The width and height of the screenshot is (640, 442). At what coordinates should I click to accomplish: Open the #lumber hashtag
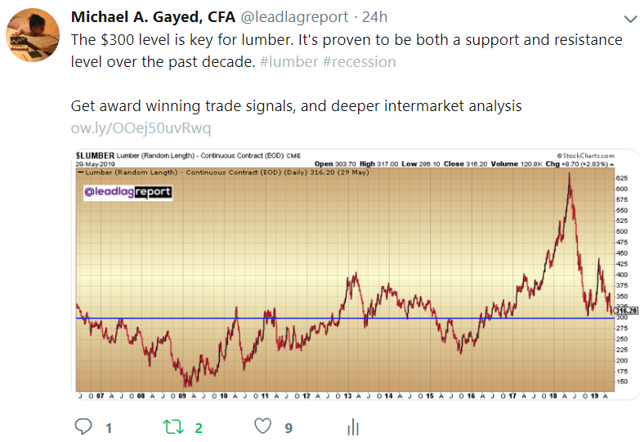289,62
